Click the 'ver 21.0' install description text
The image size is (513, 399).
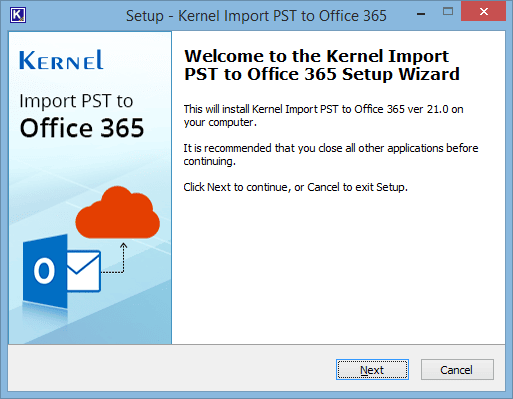[323, 116]
